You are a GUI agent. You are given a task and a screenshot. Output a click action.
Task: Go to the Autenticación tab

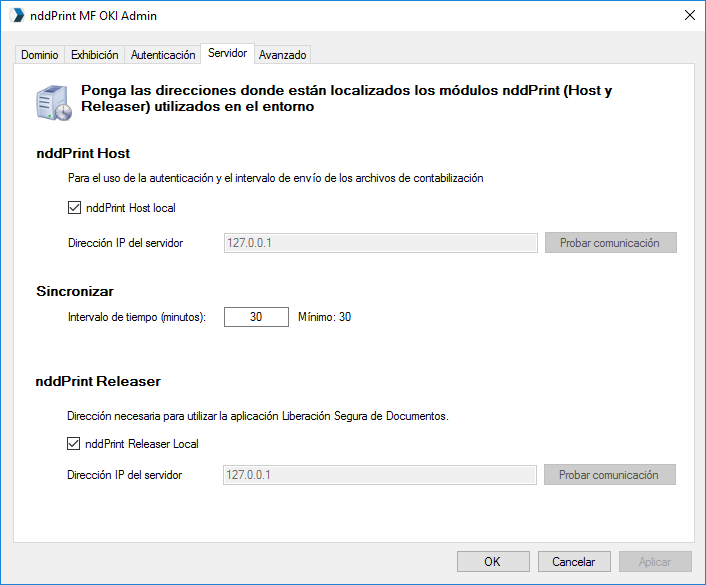(x=163, y=55)
